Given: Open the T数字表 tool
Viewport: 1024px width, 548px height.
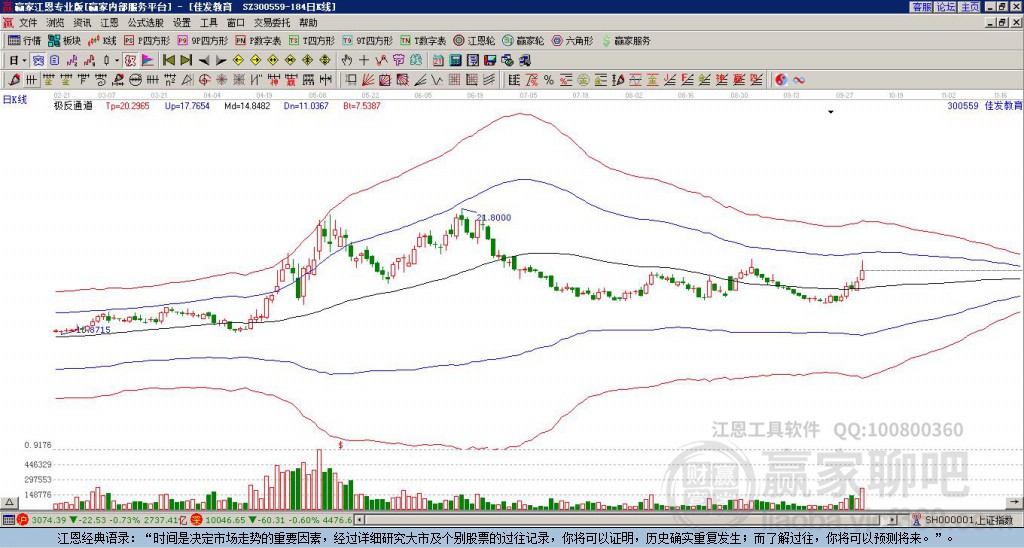Looking at the screenshot, I should pos(423,40).
